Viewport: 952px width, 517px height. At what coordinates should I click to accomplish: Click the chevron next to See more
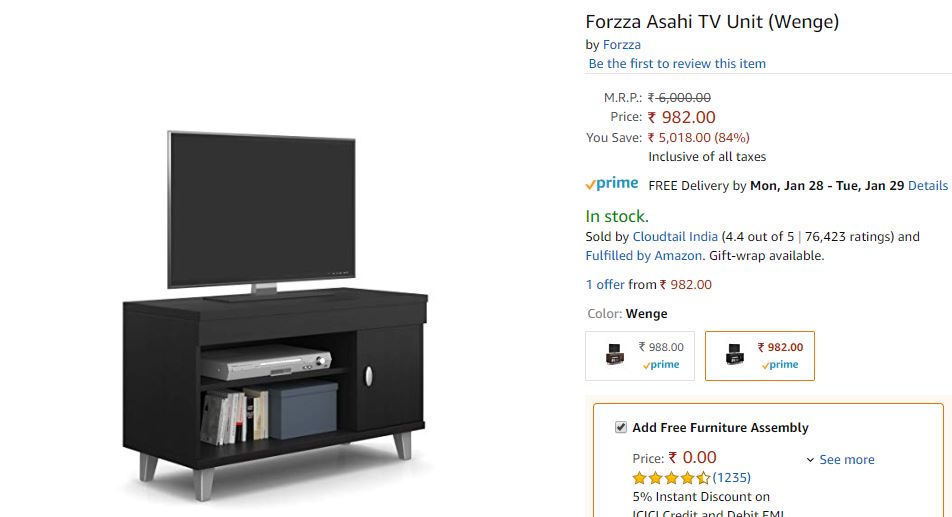[x=810, y=460]
